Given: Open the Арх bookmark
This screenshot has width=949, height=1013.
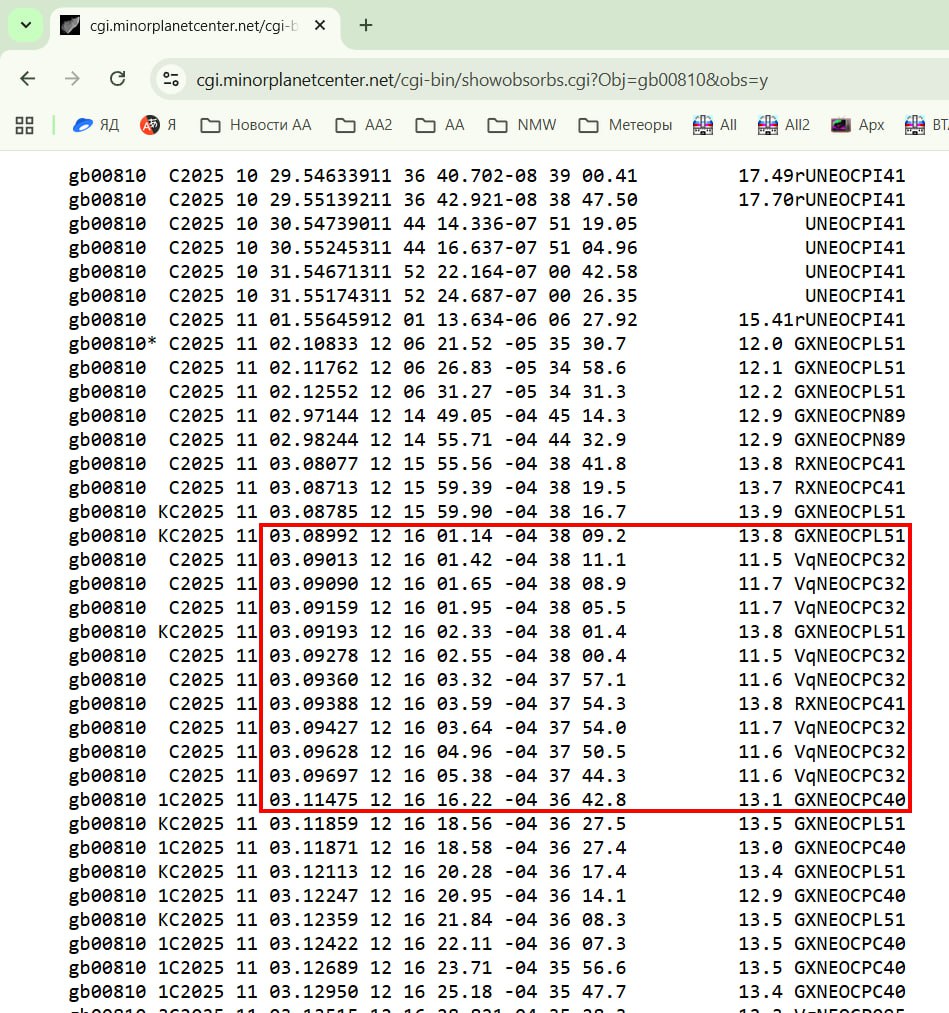Looking at the screenshot, I should coord(858,125).
